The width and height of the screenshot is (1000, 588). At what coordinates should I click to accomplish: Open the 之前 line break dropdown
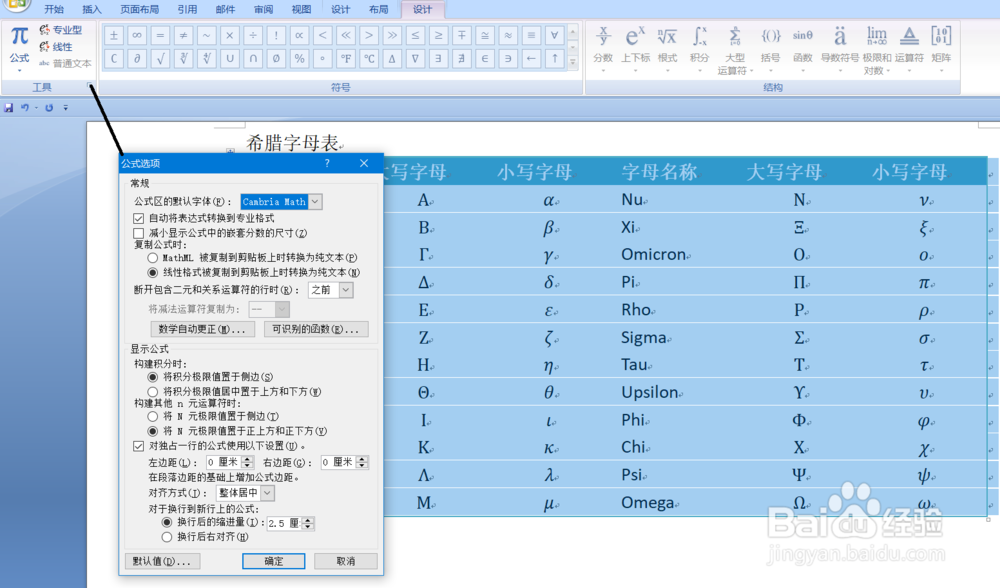click(x=346, y=290)
